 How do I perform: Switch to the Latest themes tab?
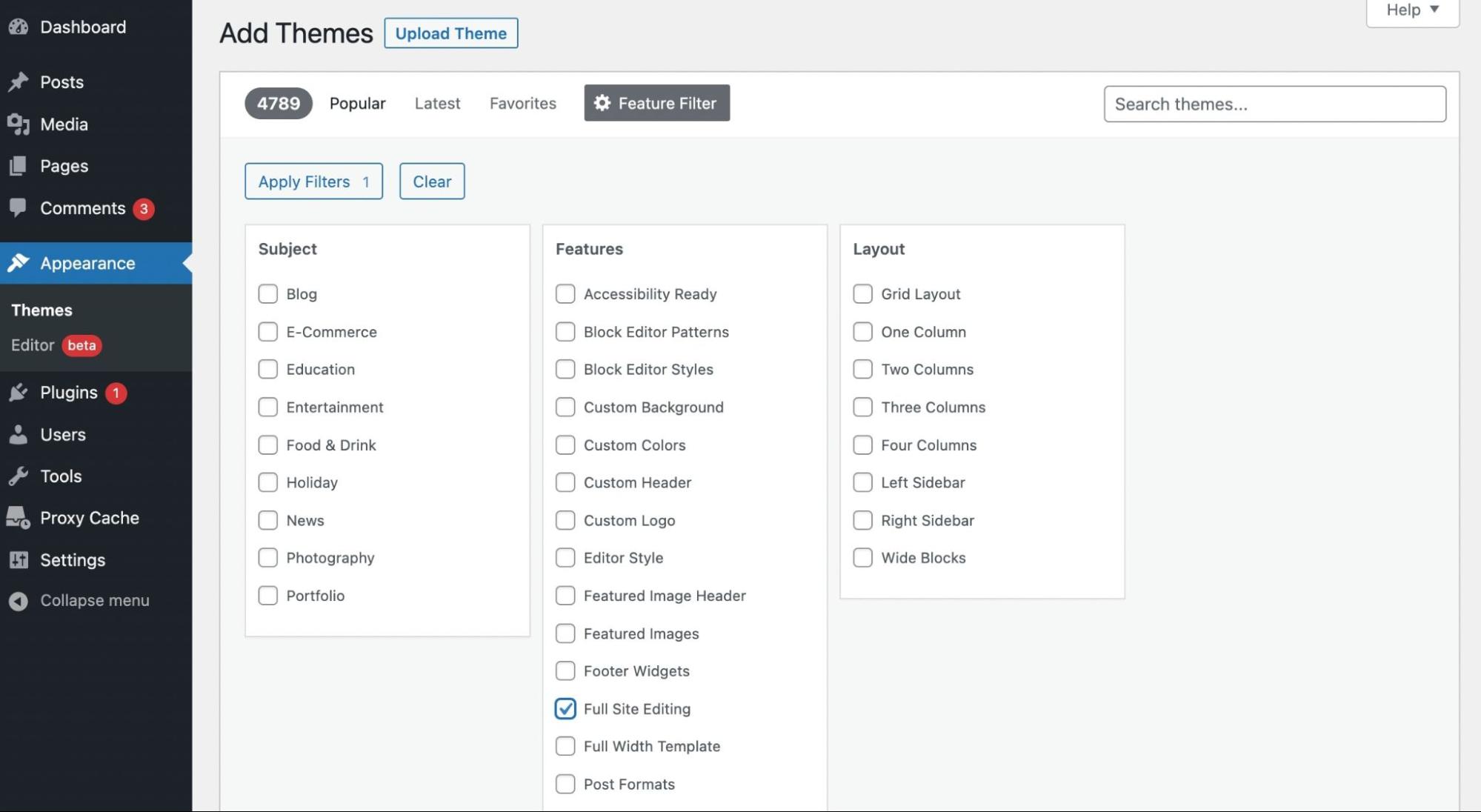[x=437, y=103]
